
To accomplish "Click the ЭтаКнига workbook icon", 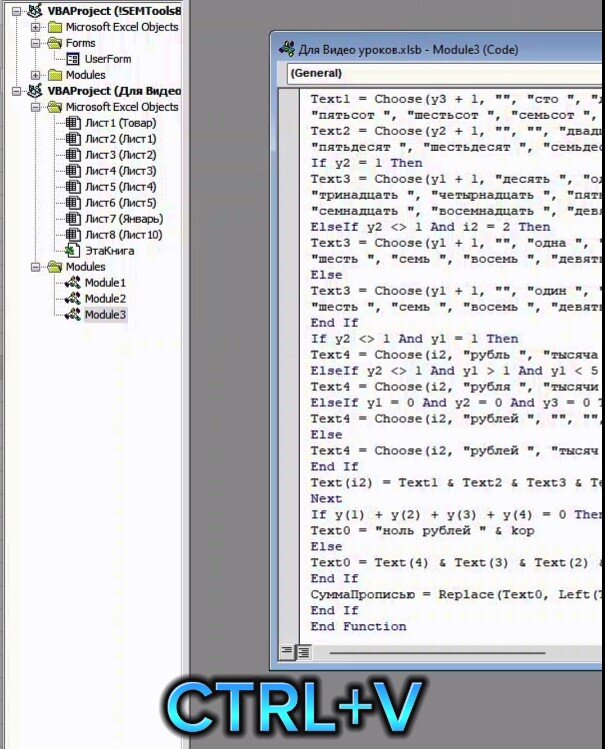I will pos(73,251).
